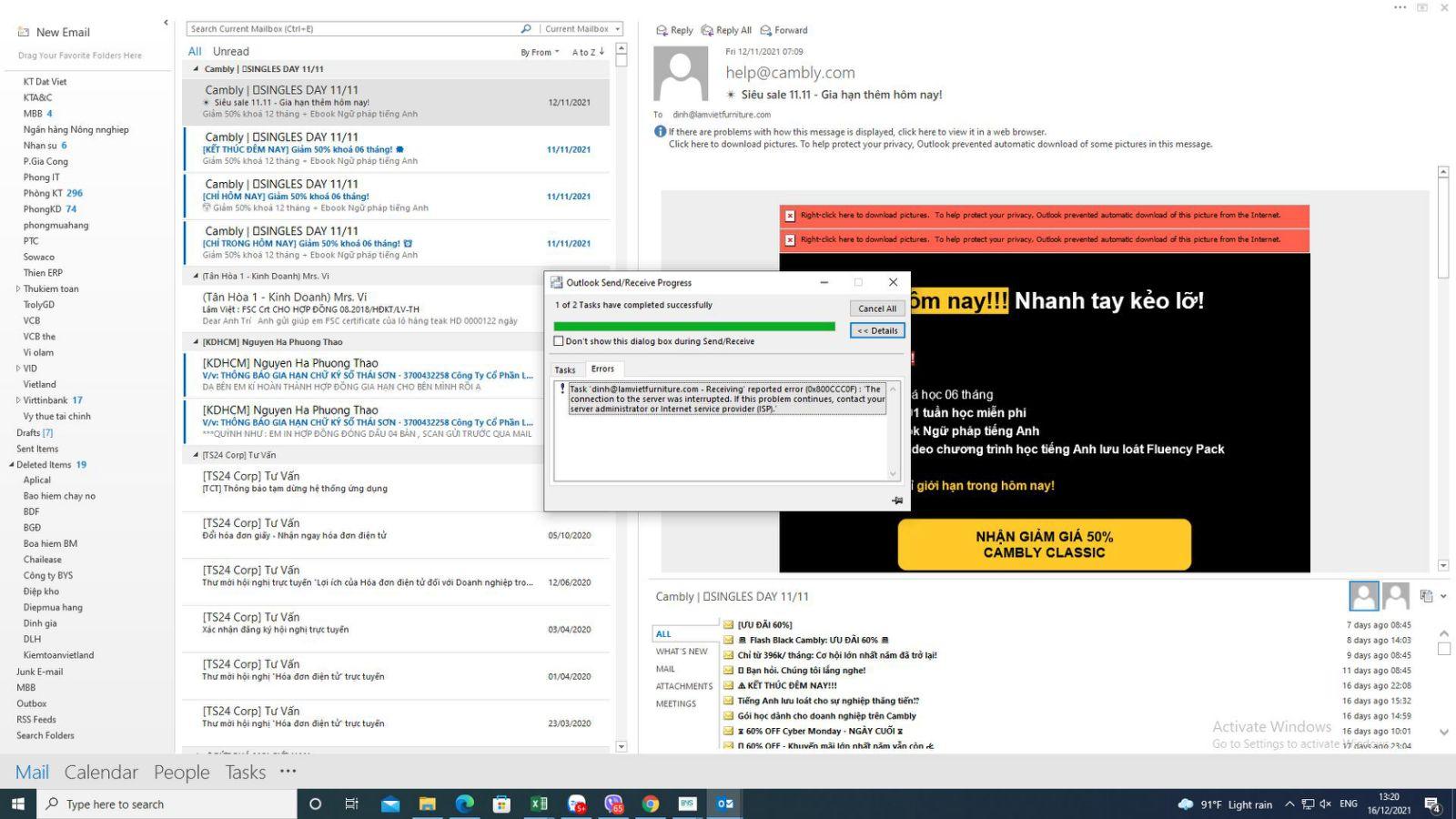Select the Errors tab in progress dialog
Image resolution: width=1456 pixels, height=819 pixels.
tap(602, 369)
